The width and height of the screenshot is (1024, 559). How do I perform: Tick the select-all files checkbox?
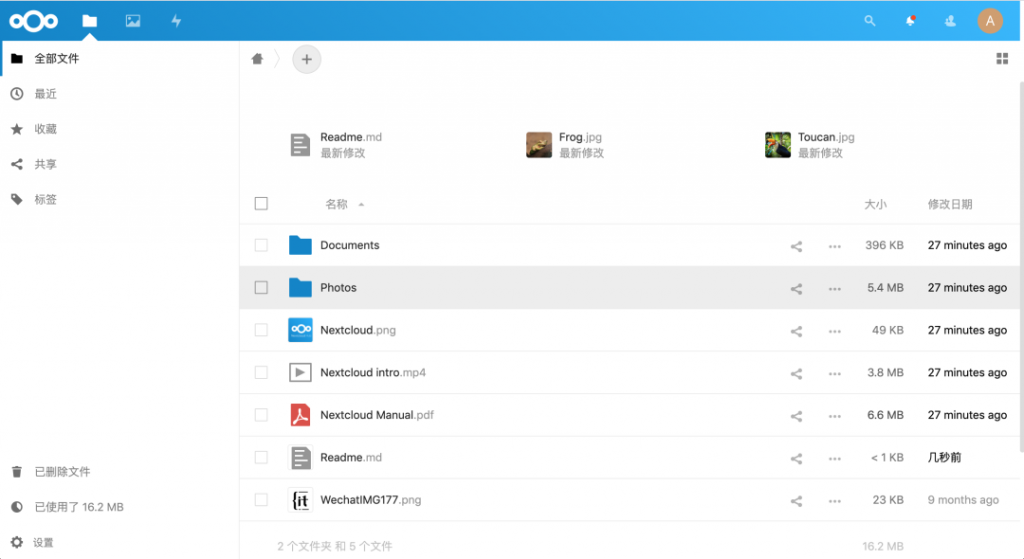pos(261,204)
